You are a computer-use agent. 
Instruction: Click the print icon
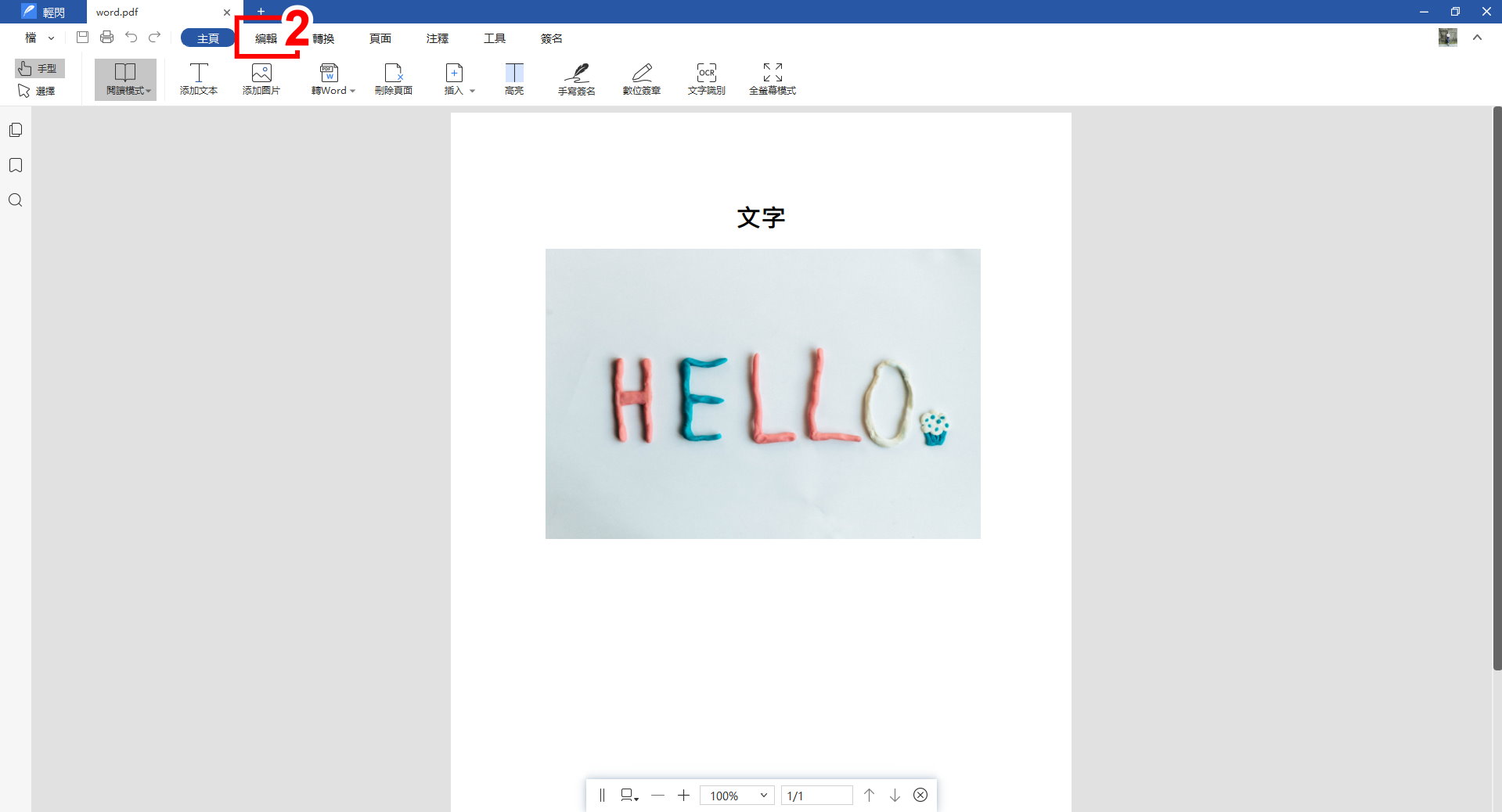tap(106, 37)
